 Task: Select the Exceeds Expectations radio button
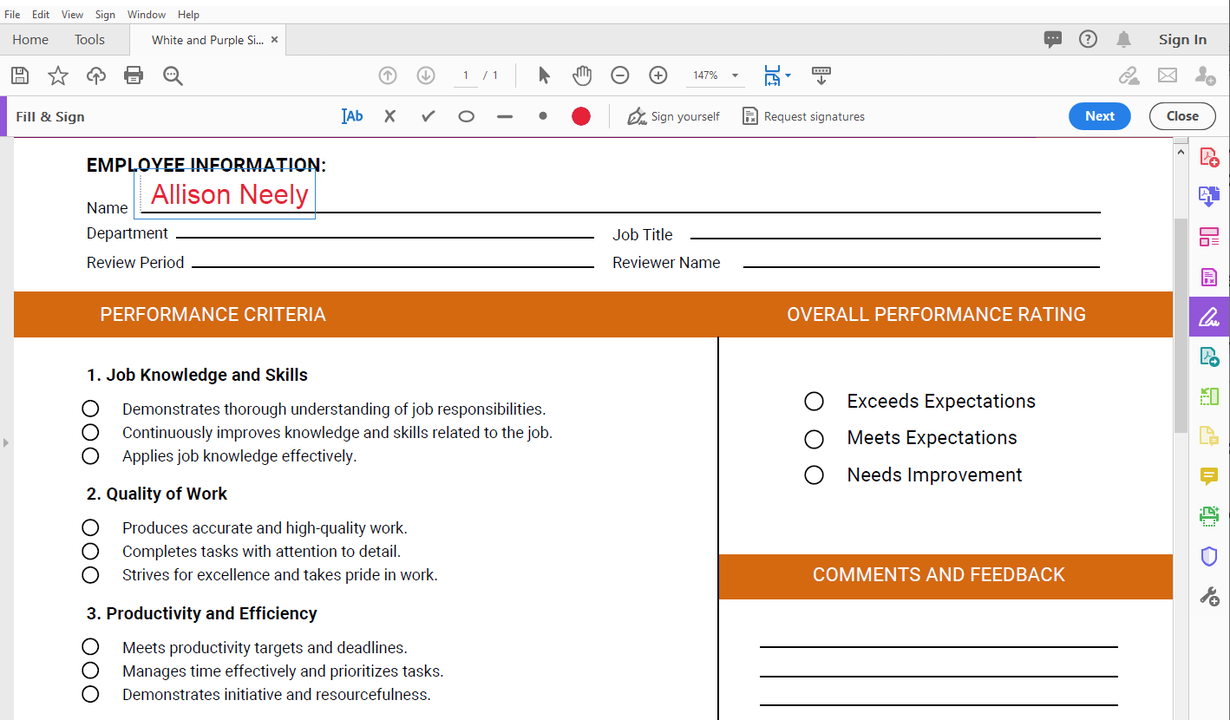(813, 401)
